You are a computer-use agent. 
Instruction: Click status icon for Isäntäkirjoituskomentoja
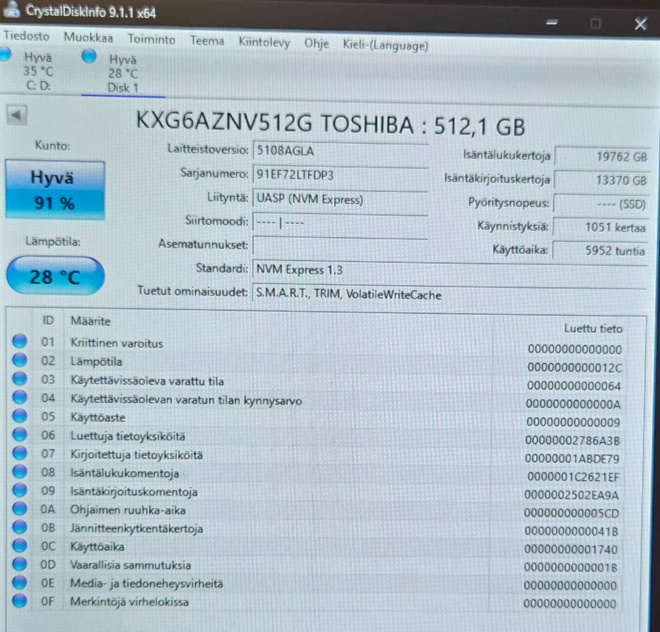pyautogui.click(x=19, y=490)
